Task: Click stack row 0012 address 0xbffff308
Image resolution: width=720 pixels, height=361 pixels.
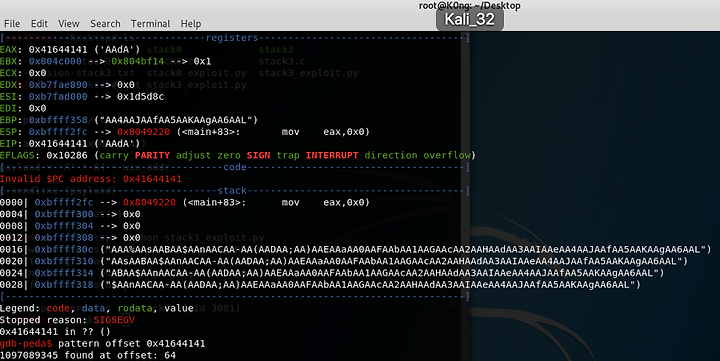Action: click(x=64, y=238)
